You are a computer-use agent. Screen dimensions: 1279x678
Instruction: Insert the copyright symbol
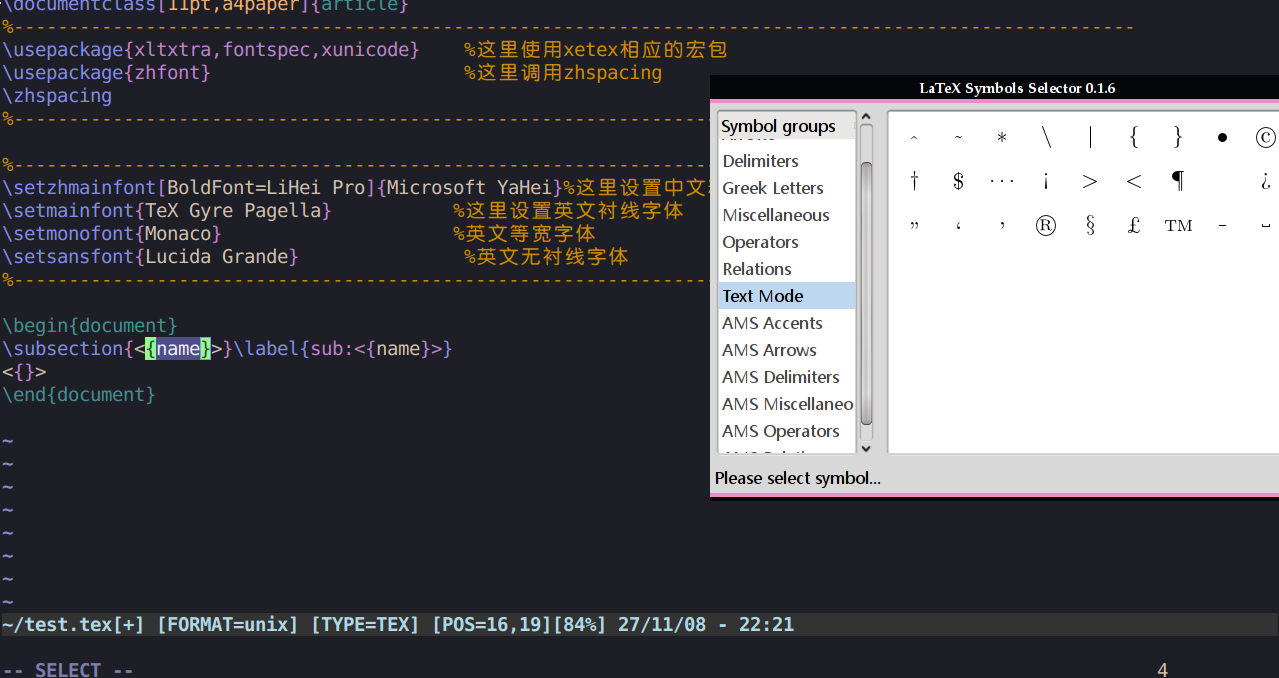1265,137
